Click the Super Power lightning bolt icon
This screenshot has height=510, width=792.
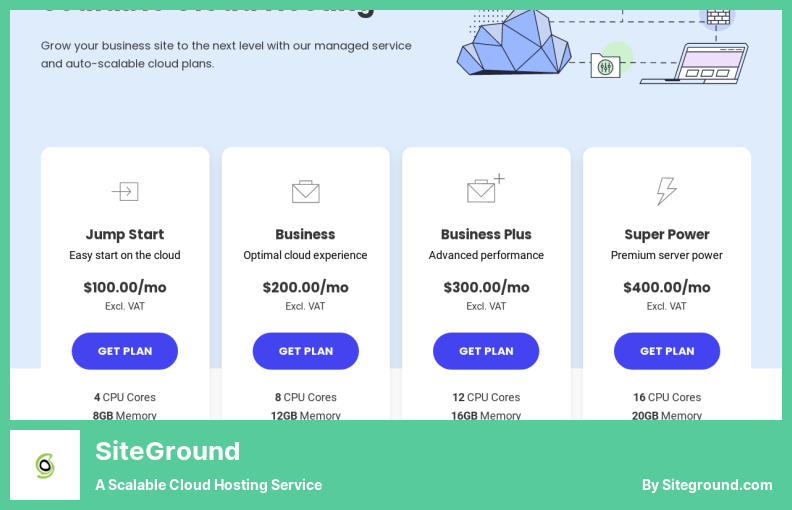666,190
